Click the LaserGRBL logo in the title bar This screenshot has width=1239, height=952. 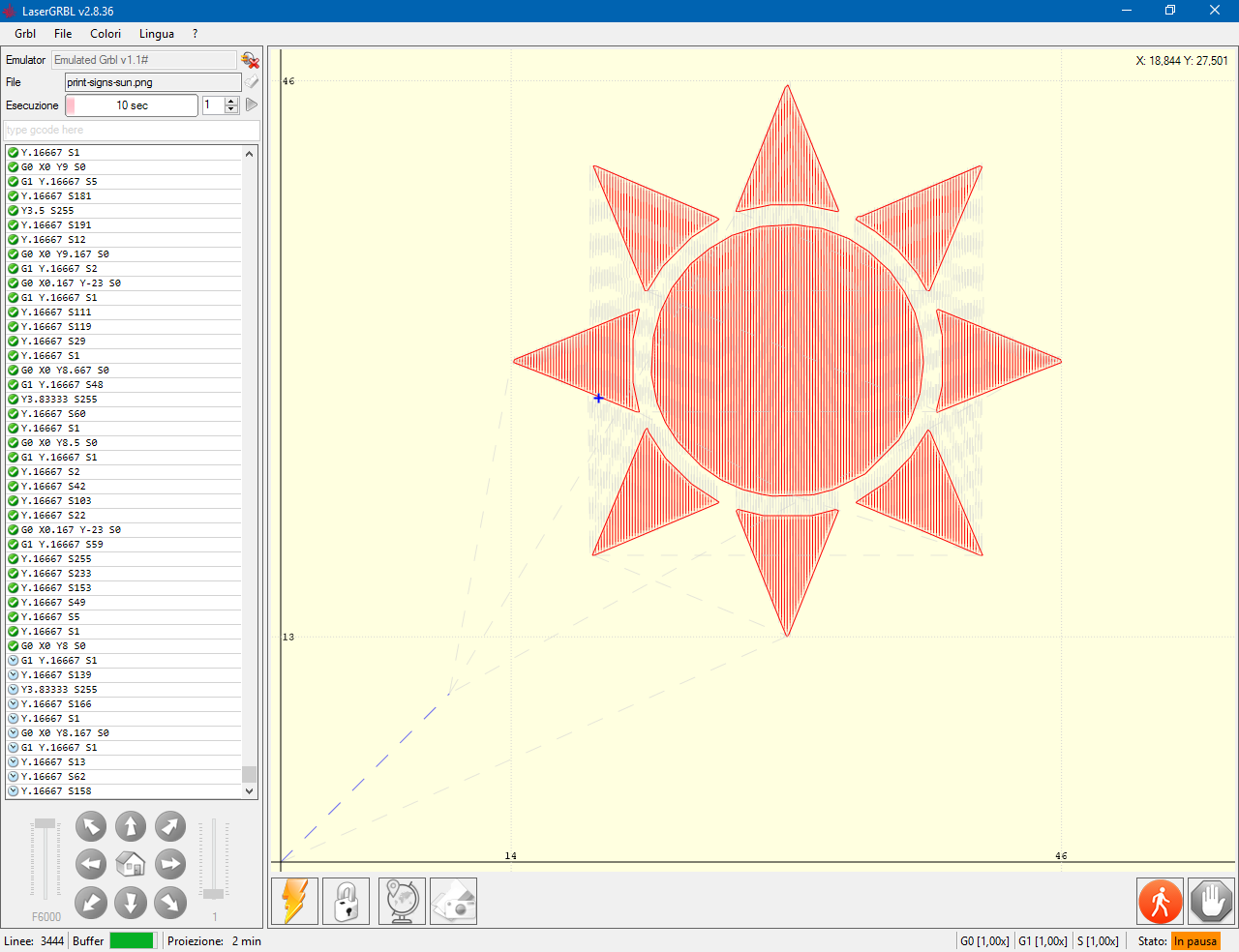click(10, 11)
